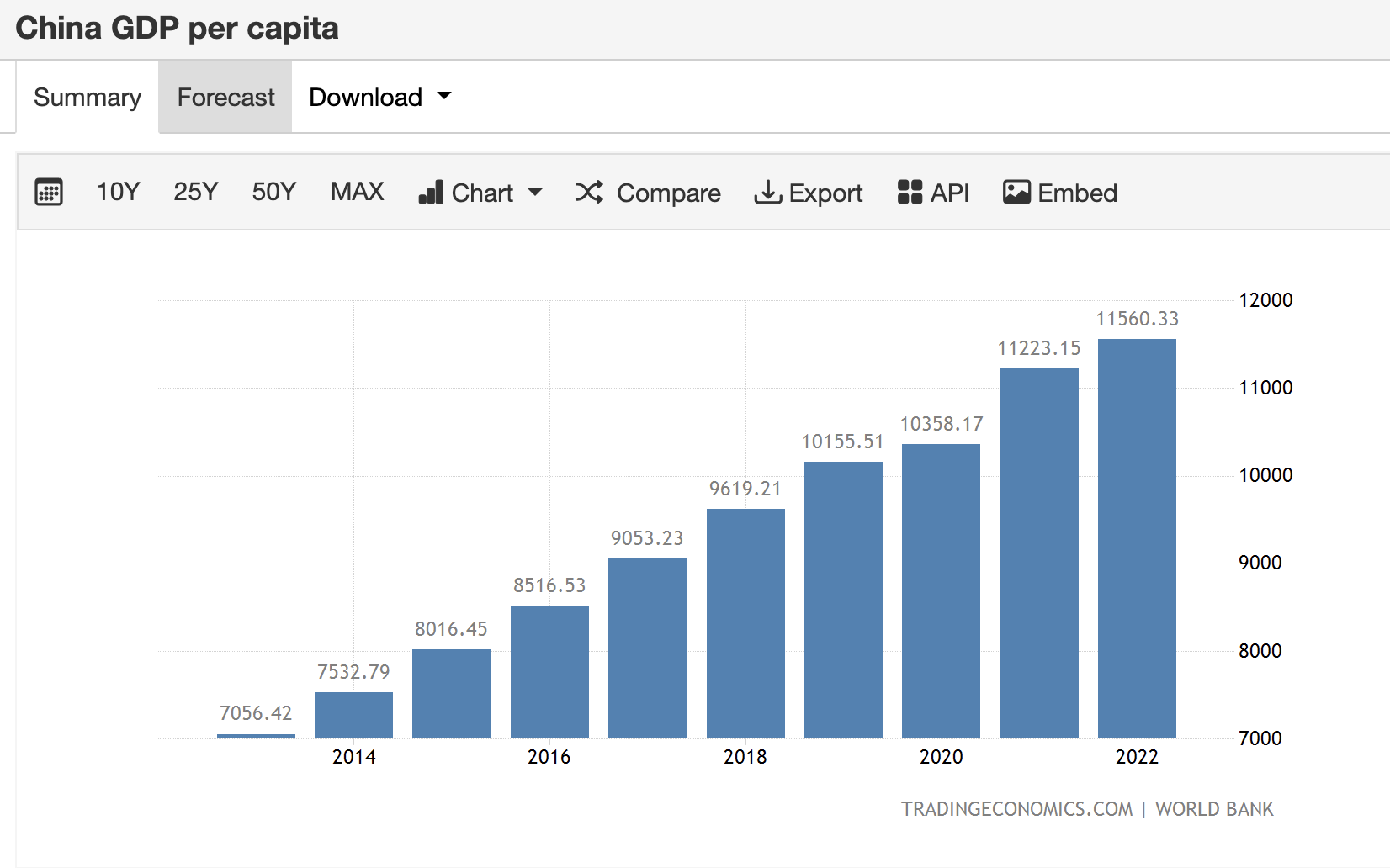The width and height of the screenshot is (1390, 868).
Task: Select the 50Y time range
Action: 273,192
